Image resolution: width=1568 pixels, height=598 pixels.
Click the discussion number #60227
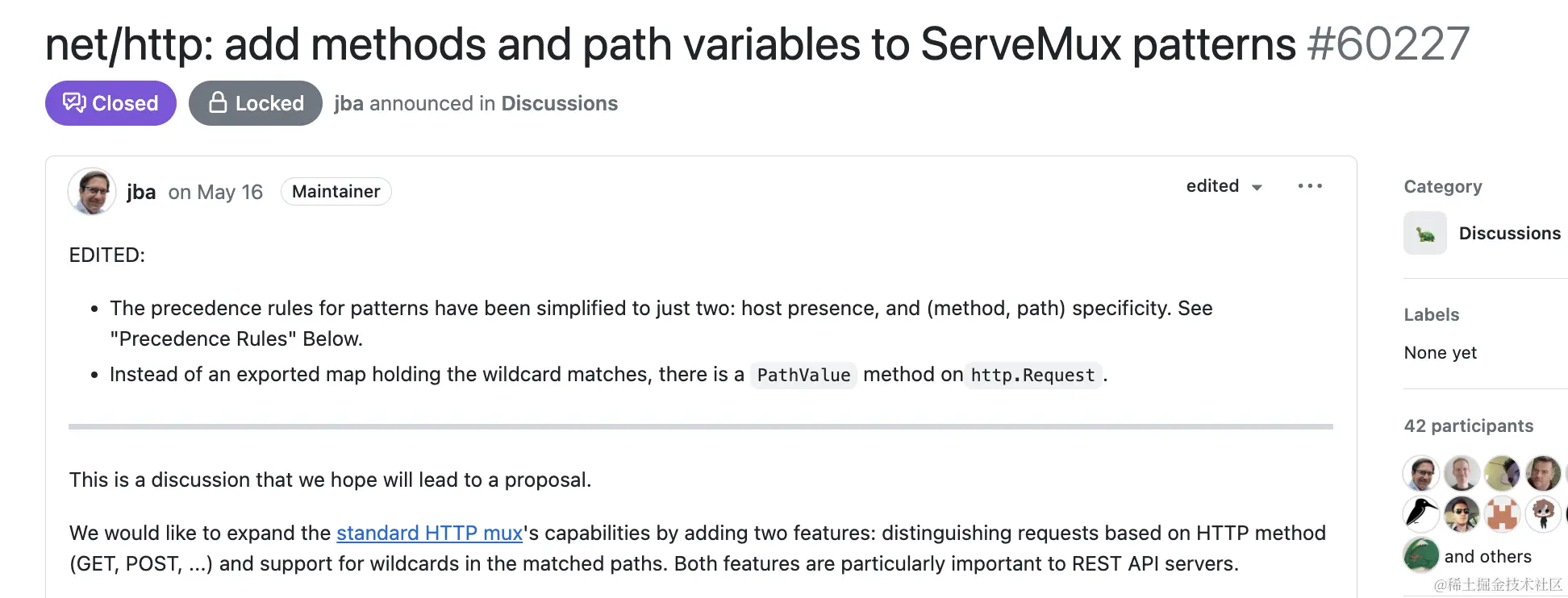pos(1388,44)
